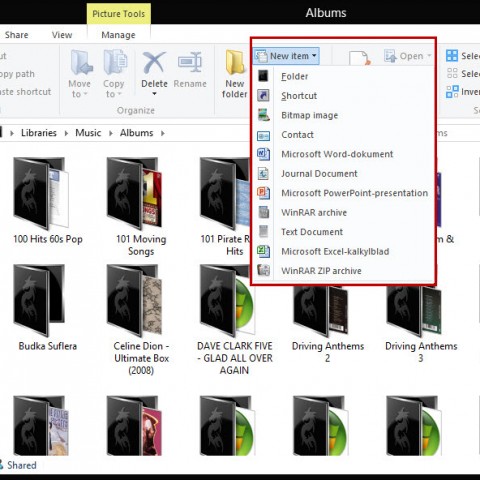Open the Open button dropdown arrow
This screenshot has height=480, width=480.
click(429, 56)
